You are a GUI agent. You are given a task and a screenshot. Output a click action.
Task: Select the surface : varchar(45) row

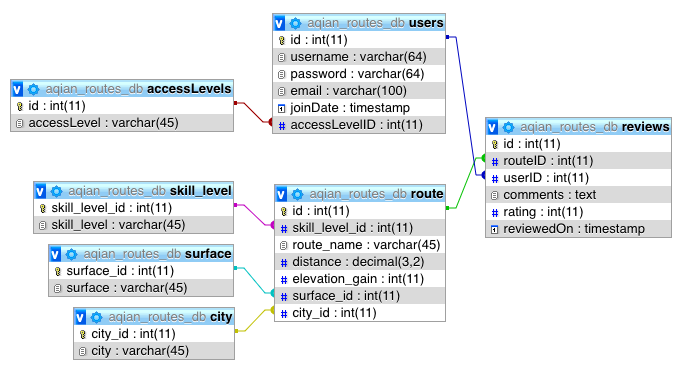(x=141, y=288)
